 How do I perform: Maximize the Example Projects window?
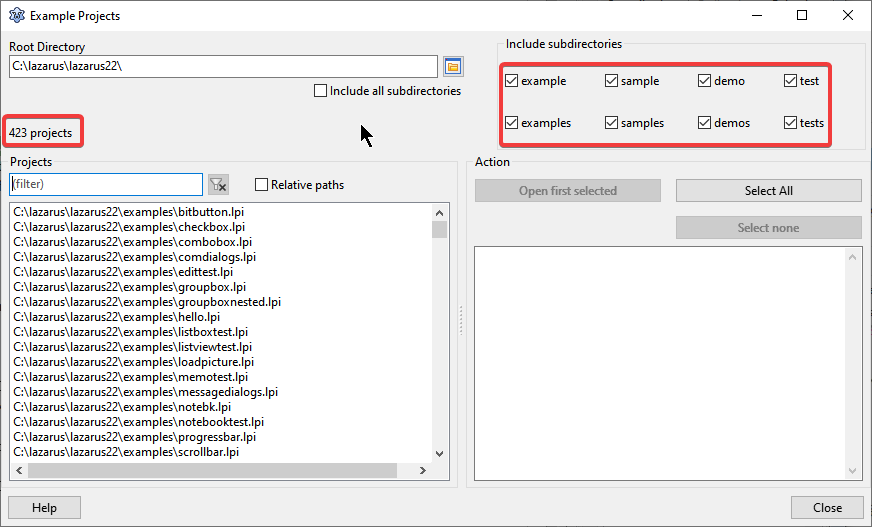tap(802, 15)
